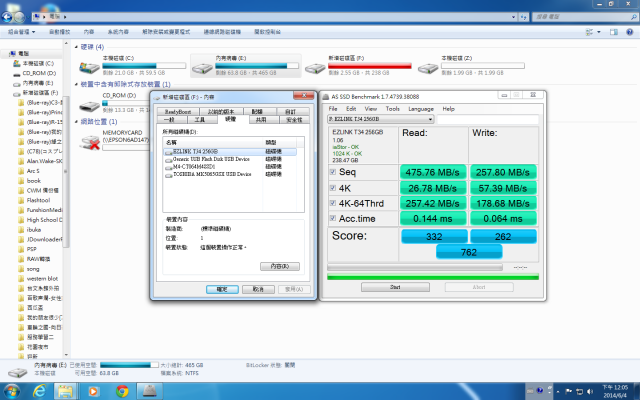Click the change view icon in Explorer toolbar
Viewport: 640px width, 400px height.
(x=589, y=32)
